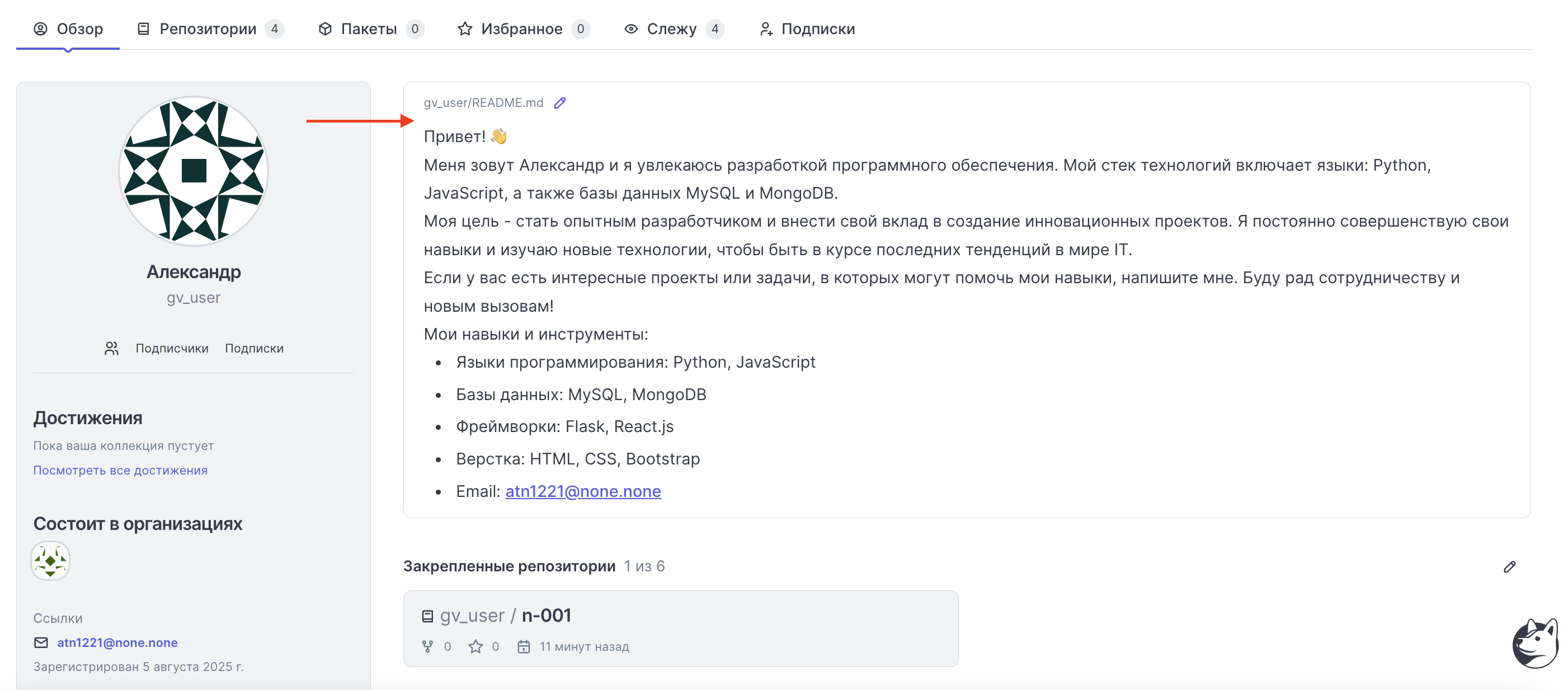
Task: Edit the gv_user/README.md pencil icon
Action: pos(559,103)
